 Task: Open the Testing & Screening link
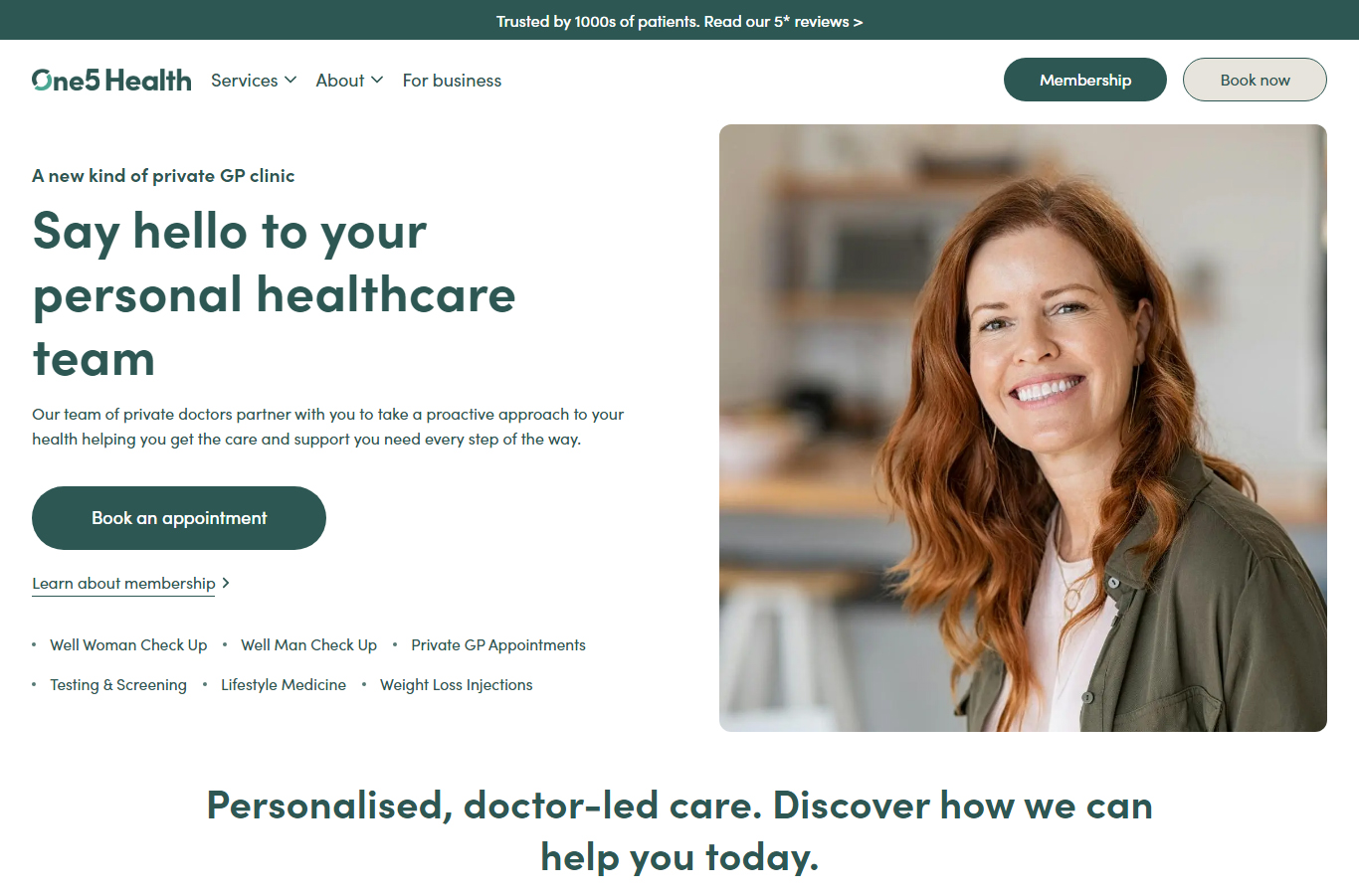(x=118, y=685)
